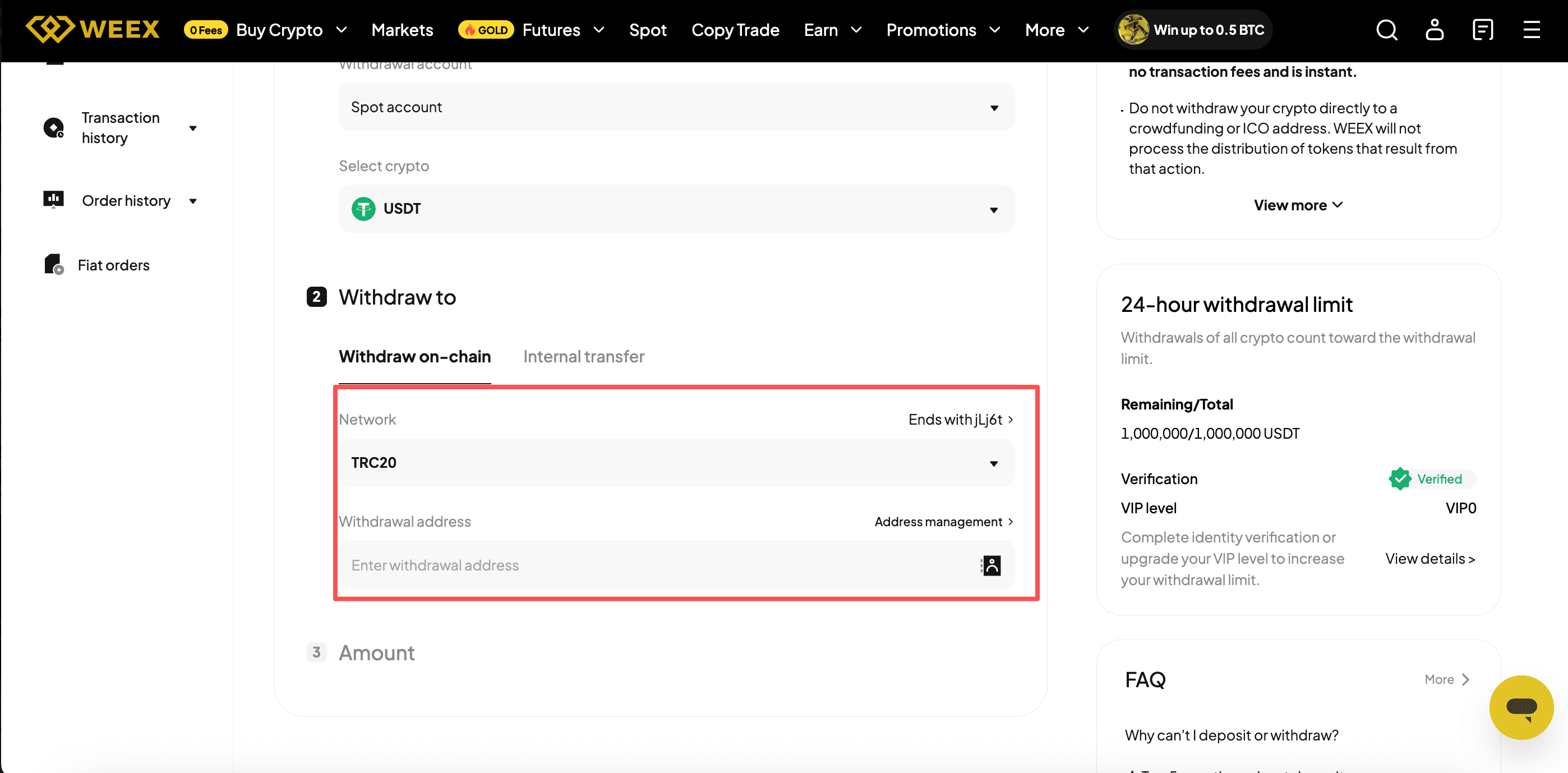Click the Transaction history sidebar icon

pyautogui.click(x=54, y=128)
